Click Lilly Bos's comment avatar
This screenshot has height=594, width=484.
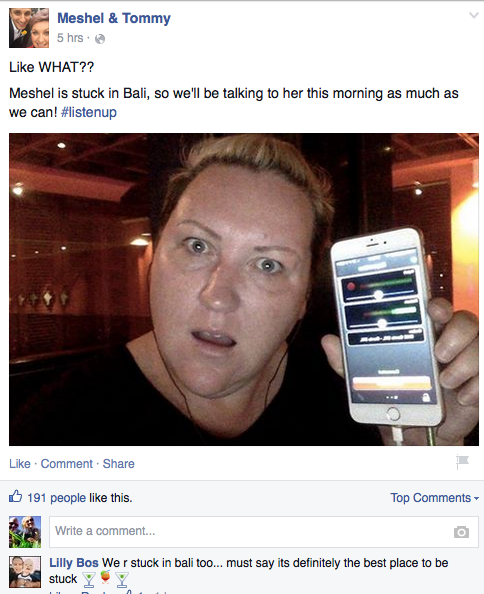tap(25, 572)
